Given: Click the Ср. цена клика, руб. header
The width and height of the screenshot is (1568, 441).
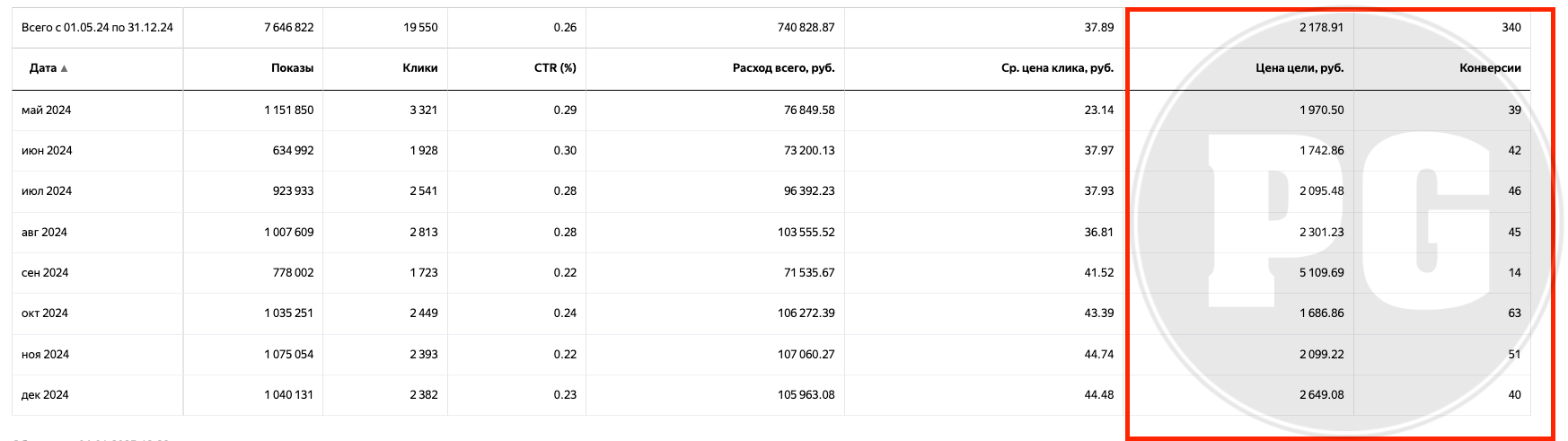Looking at the screenshot, I should (1057, 68).
